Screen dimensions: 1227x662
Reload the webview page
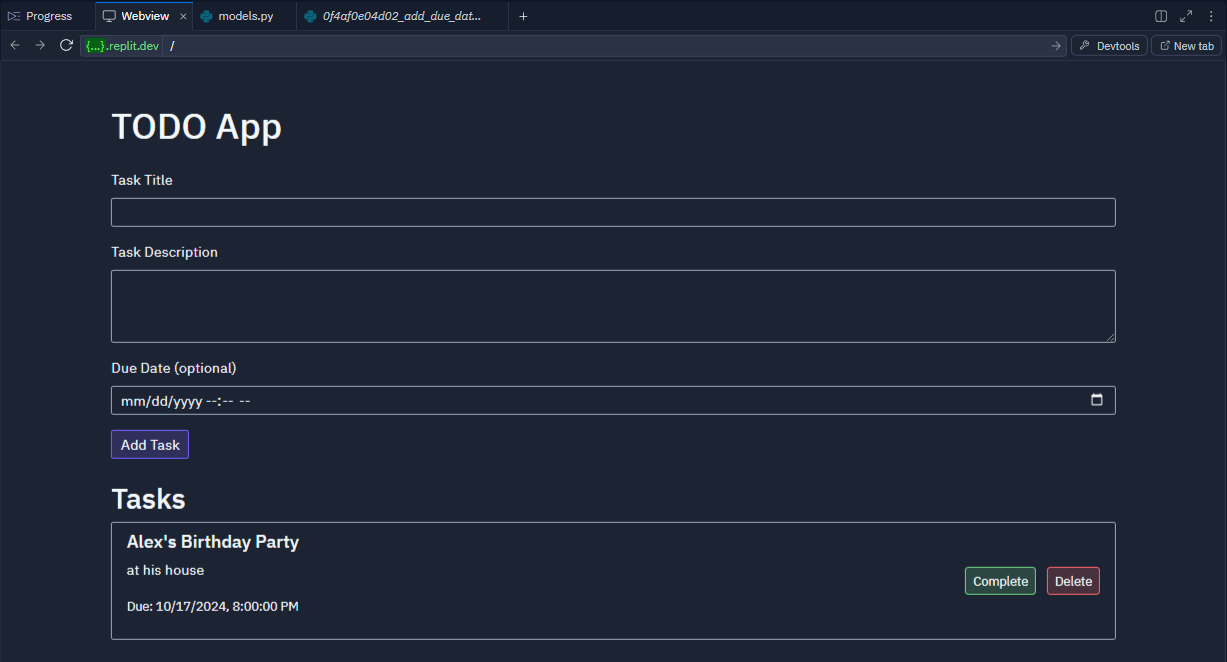click(66, 45)
